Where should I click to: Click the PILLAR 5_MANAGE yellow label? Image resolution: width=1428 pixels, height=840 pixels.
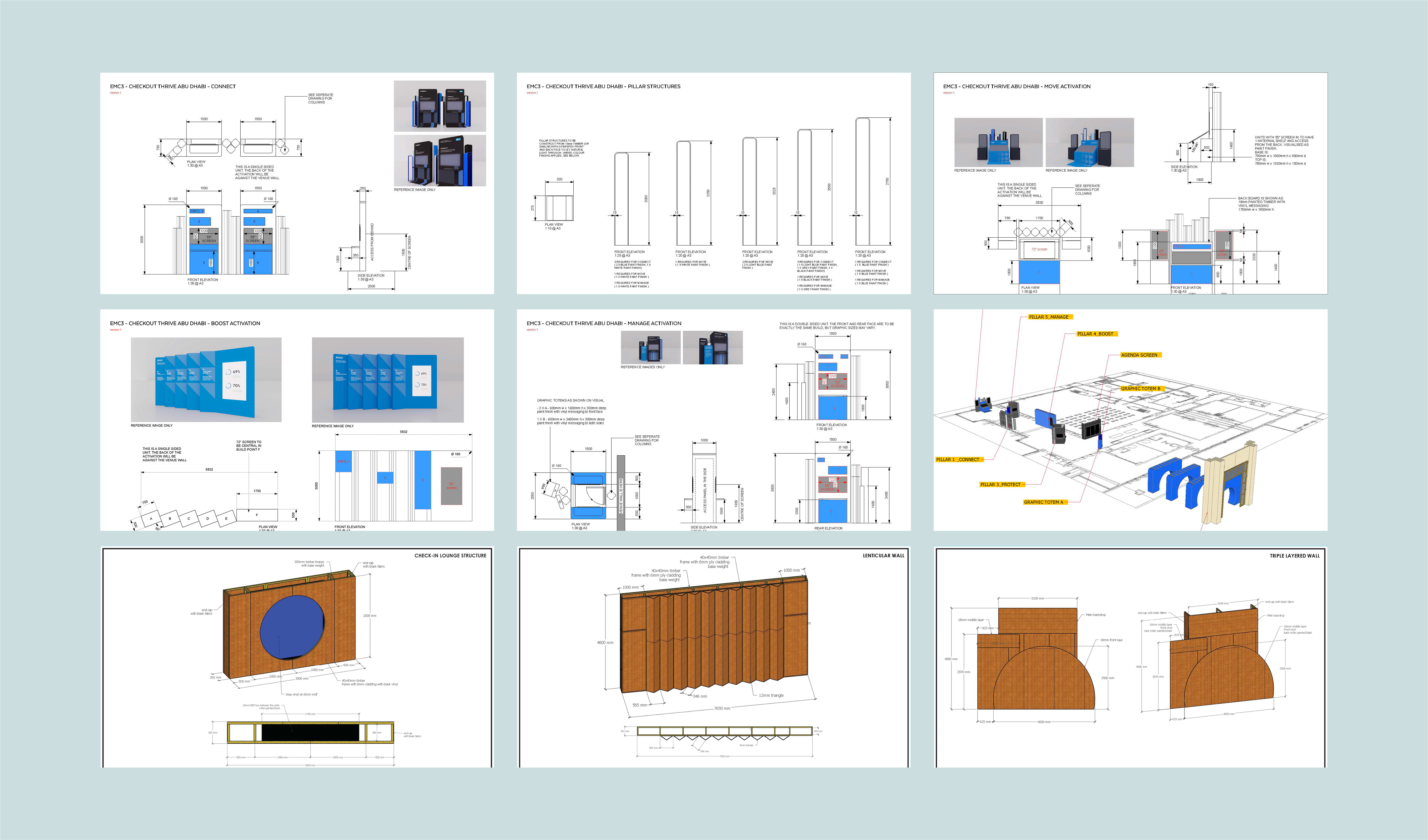coord(1050,317)
